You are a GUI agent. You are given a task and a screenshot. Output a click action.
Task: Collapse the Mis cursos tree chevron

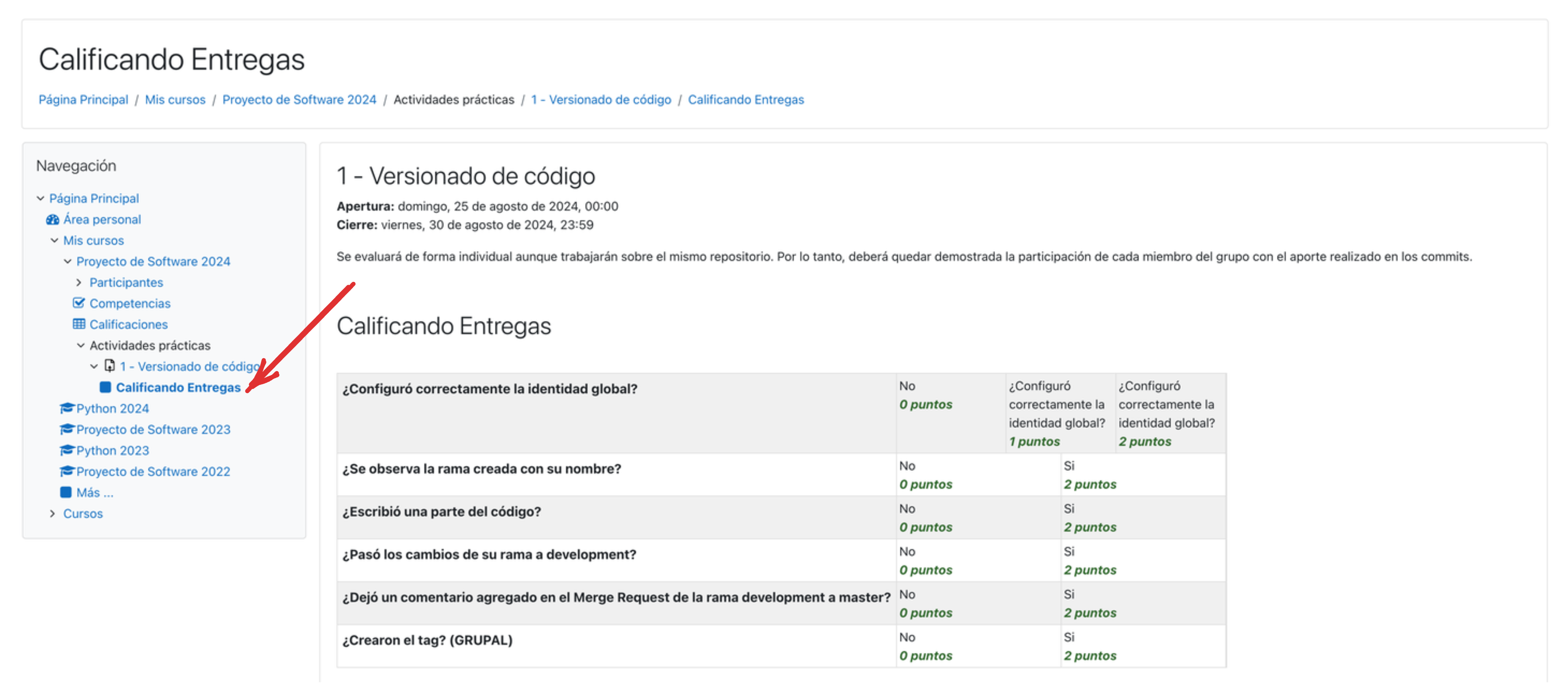[x=54, y=241]
